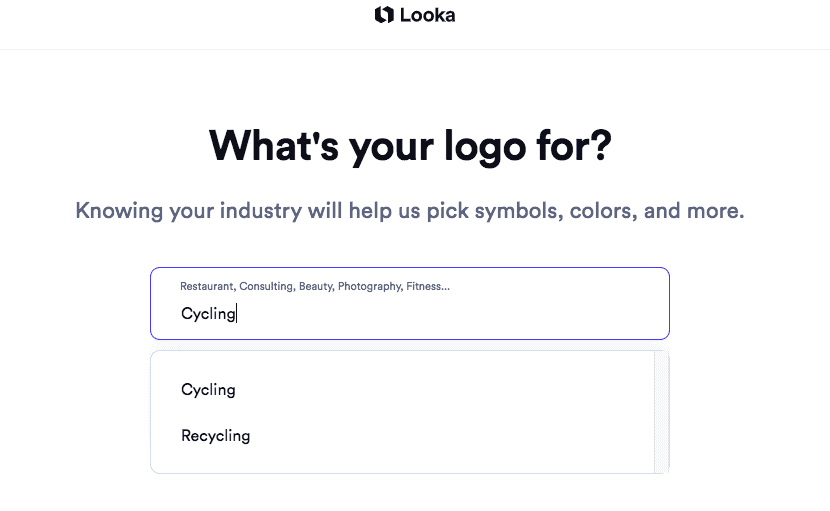Click the word "Photography" in the hint label
Viewport: 830px width, 511px height.
click(x=369, y=287)
